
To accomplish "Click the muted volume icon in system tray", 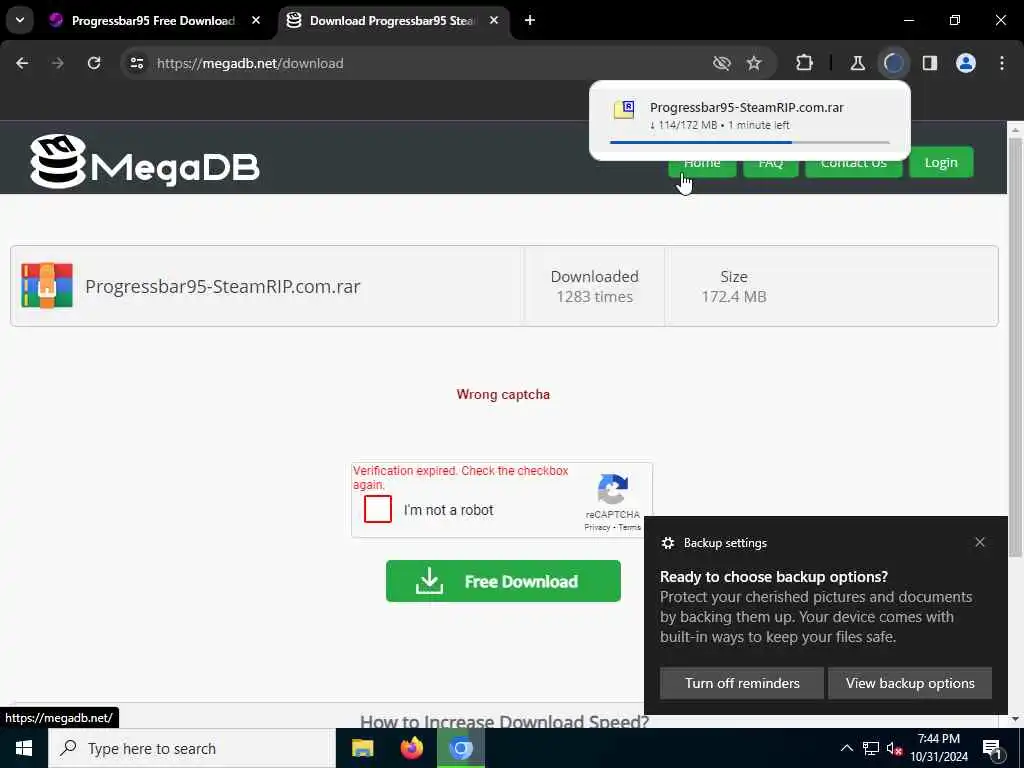I will pyautogui.click(x=895, y=748).
